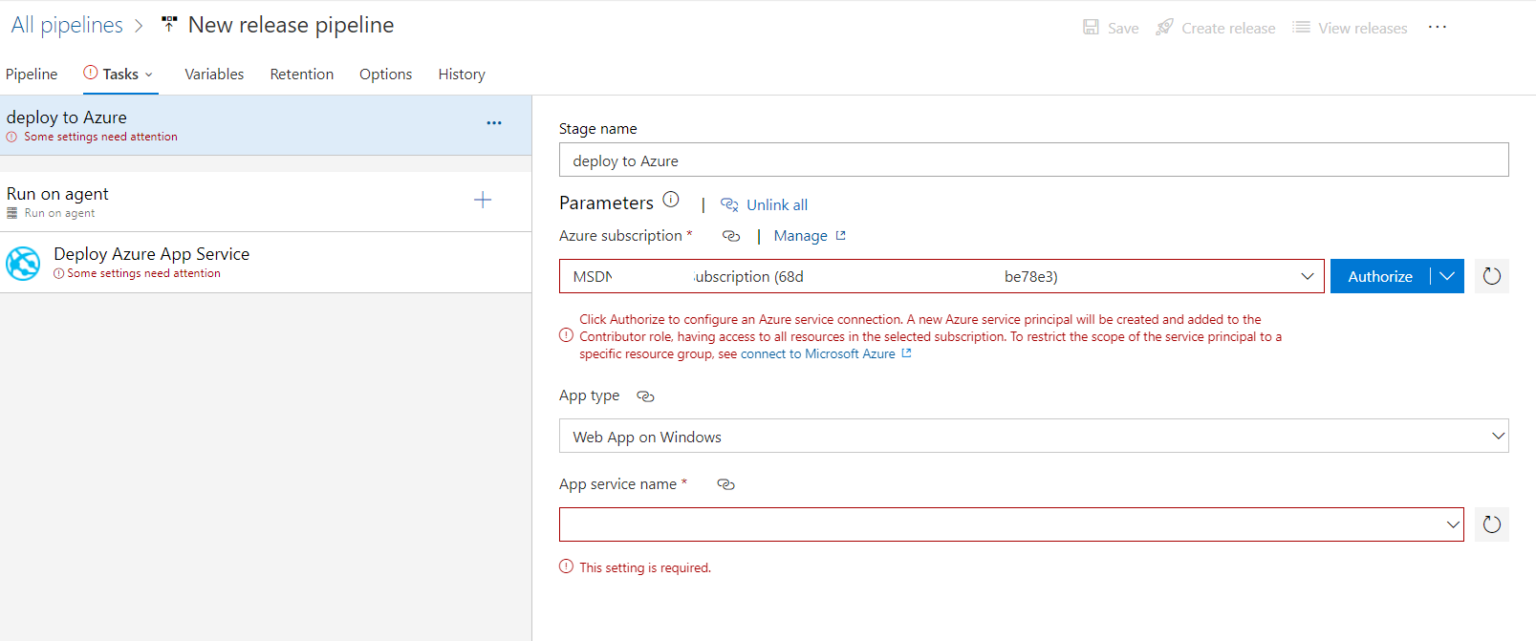
Task: Open the App service name dropdown
Action: pos(1452,524)
